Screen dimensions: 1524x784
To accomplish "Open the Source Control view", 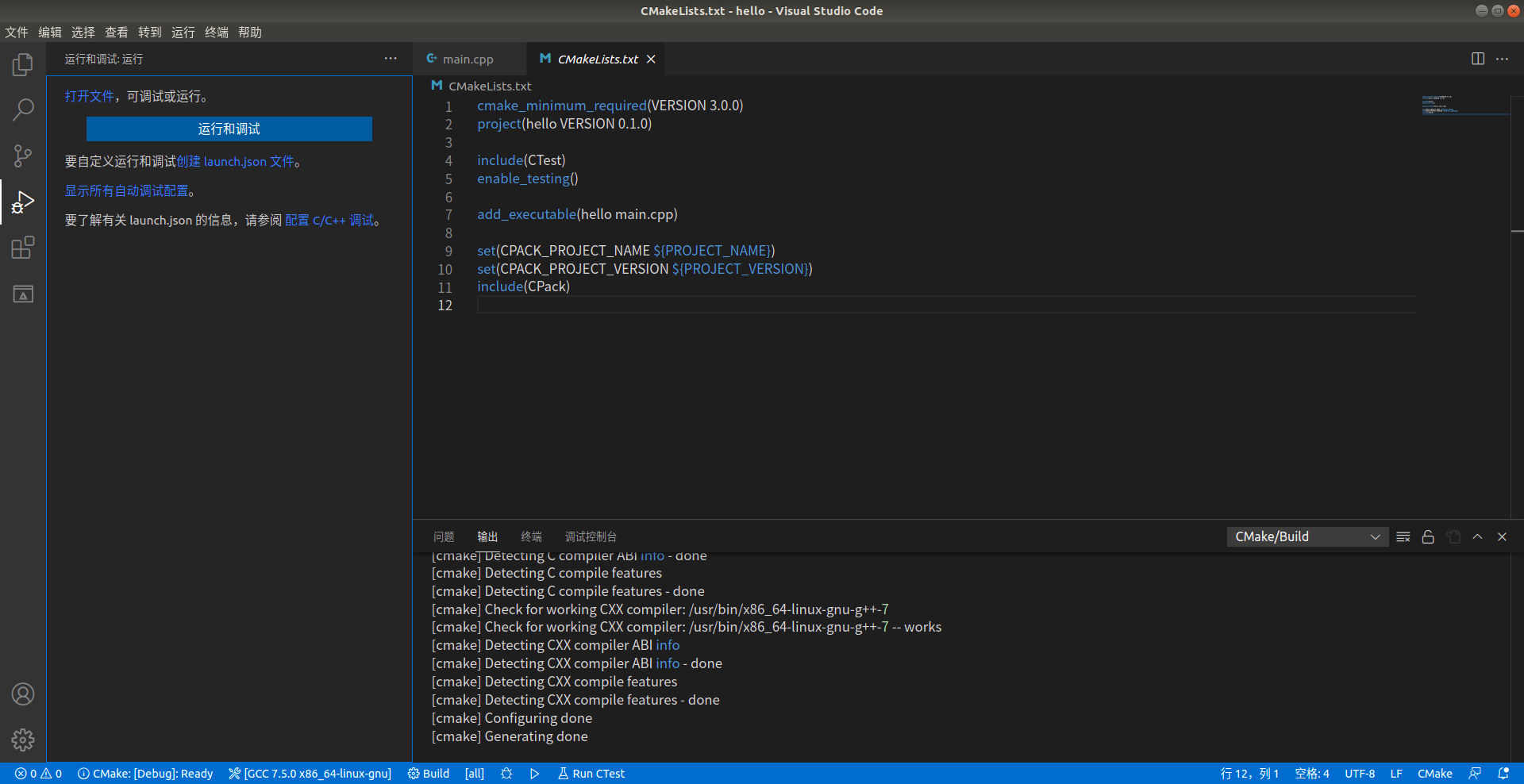I will pos(23,156).
